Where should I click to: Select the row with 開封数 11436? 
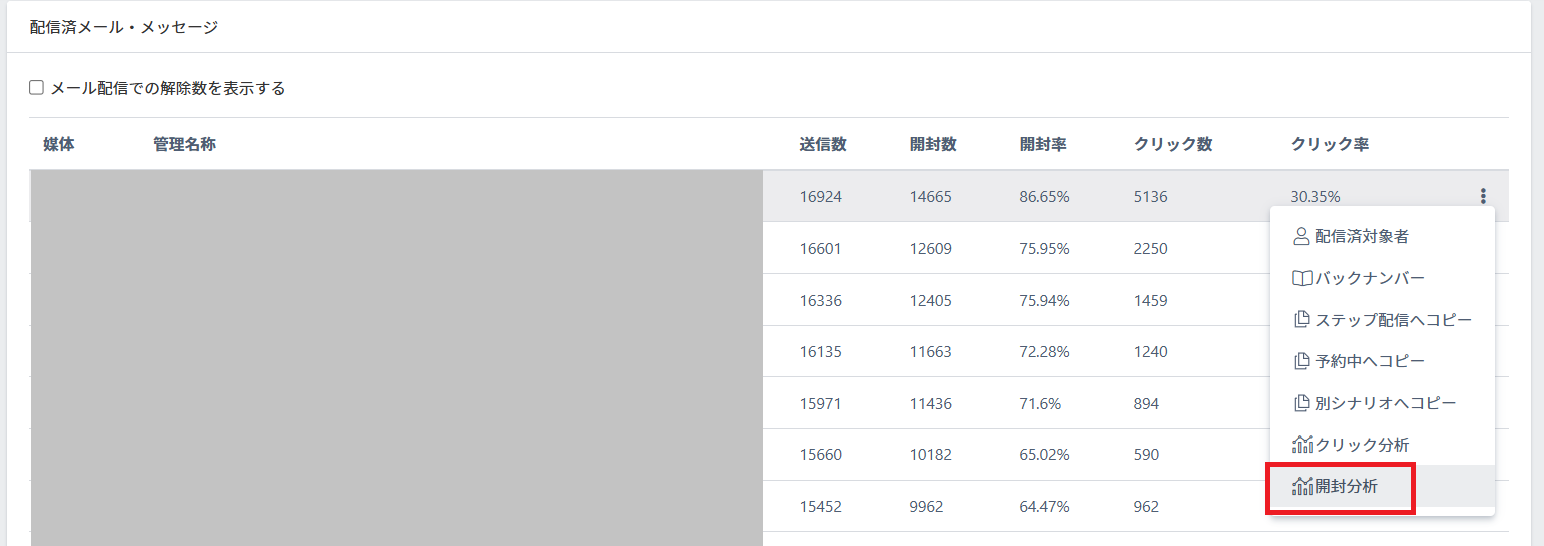pos(930,404)
